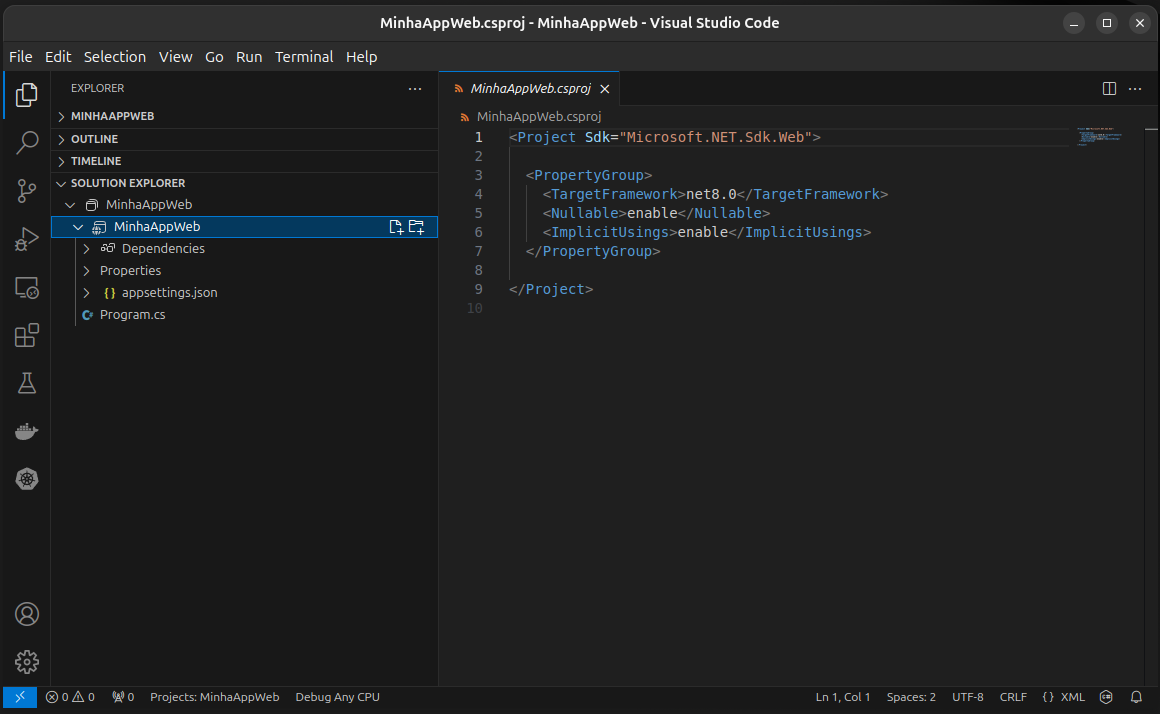Click Debug Any CPU in status bar
This screenshot has height=714, width=1160.
pyautogui.click(x=337, y=697)
